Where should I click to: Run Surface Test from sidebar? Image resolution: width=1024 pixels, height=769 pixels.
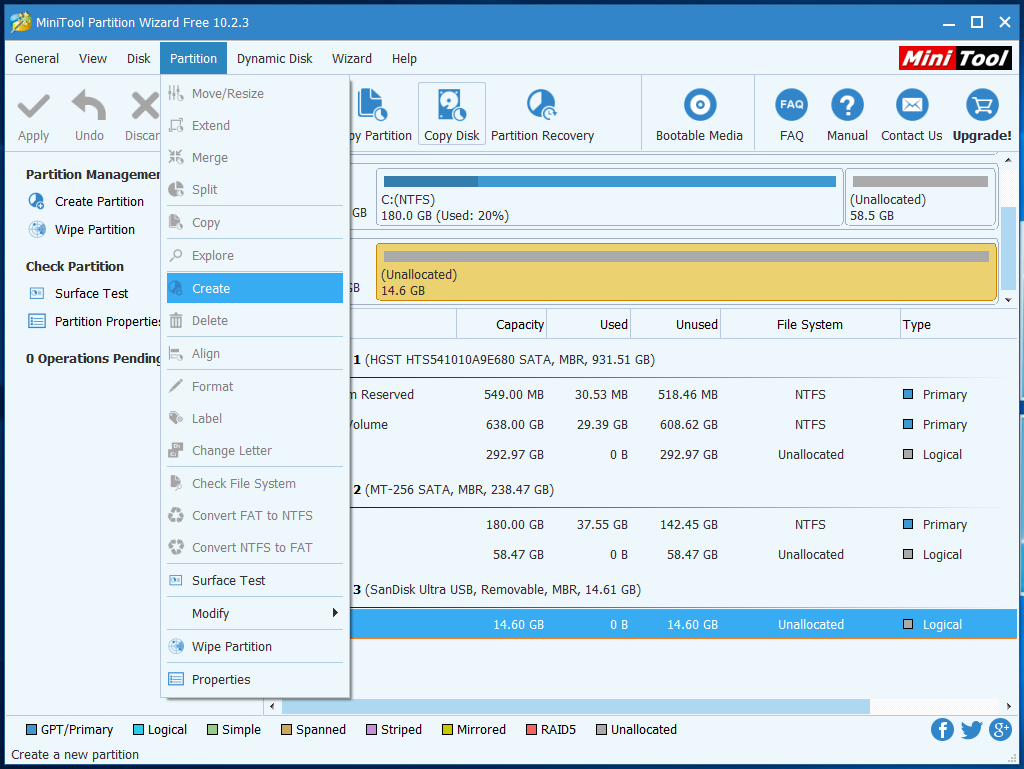[x=78, y=294]
